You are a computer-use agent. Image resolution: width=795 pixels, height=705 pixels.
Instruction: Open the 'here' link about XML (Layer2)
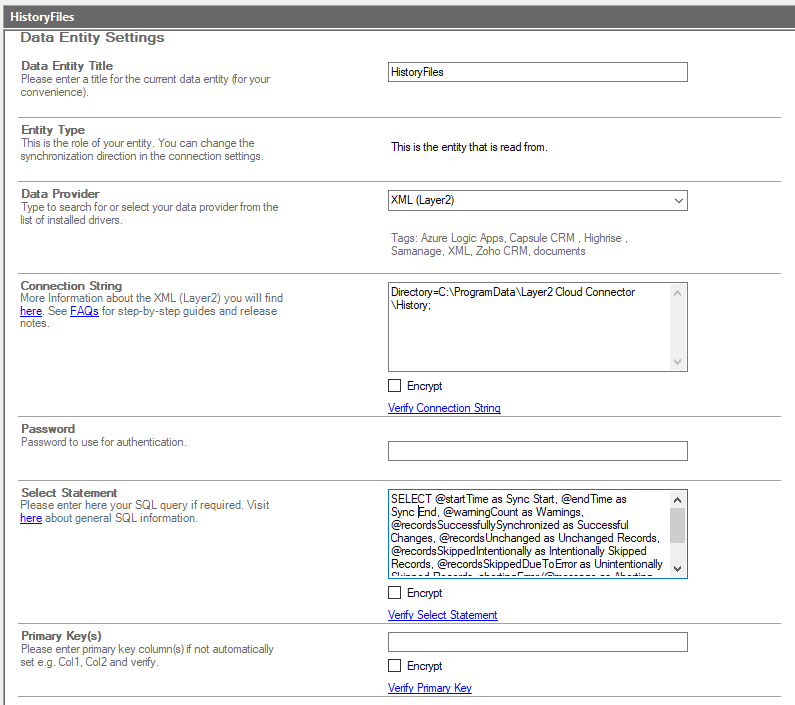(x=31, y=311)
